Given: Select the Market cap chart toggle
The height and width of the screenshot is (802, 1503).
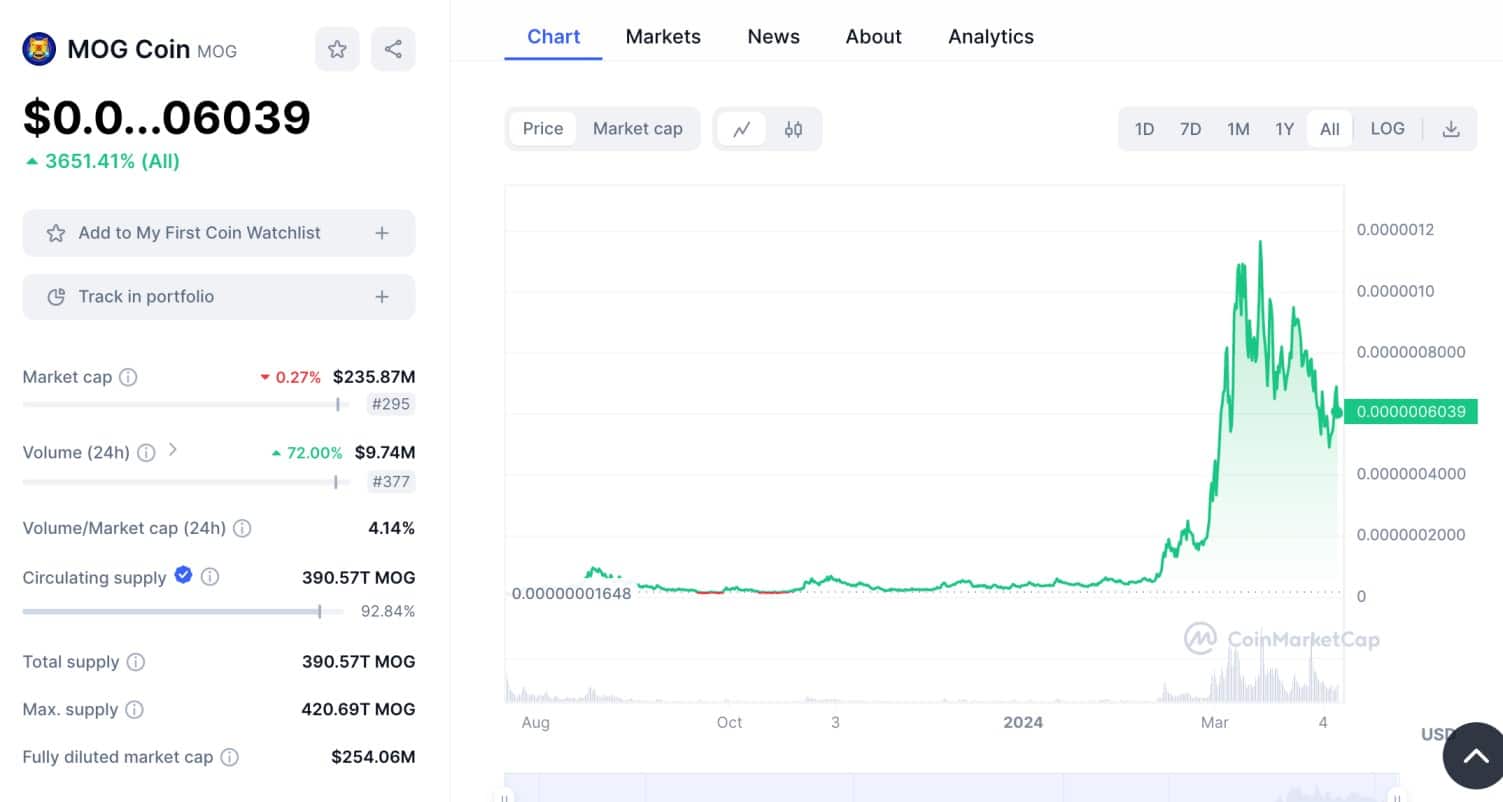Looking at the screenshot, I should (x=638, y=129).
